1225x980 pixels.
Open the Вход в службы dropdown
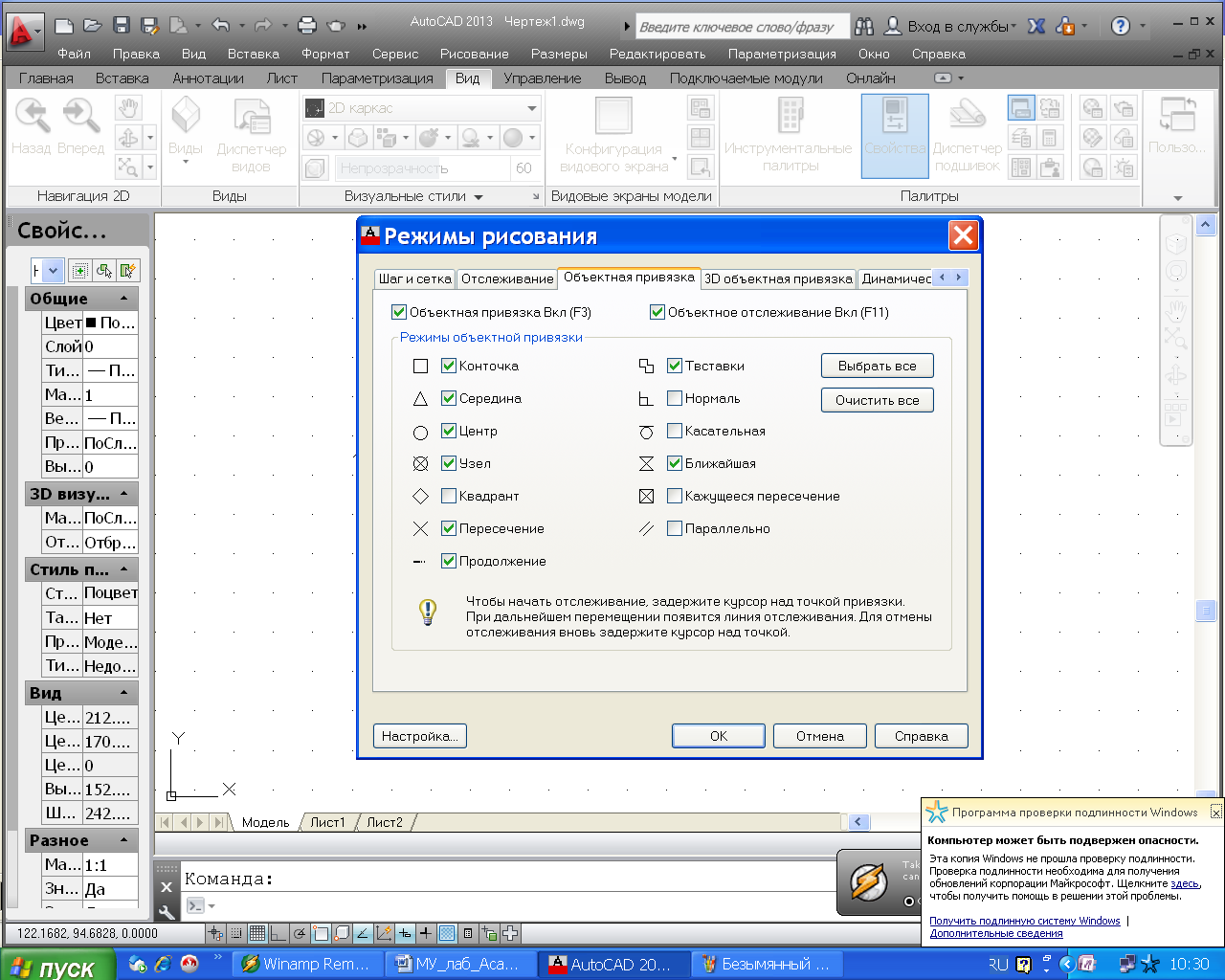(1014, 27)
